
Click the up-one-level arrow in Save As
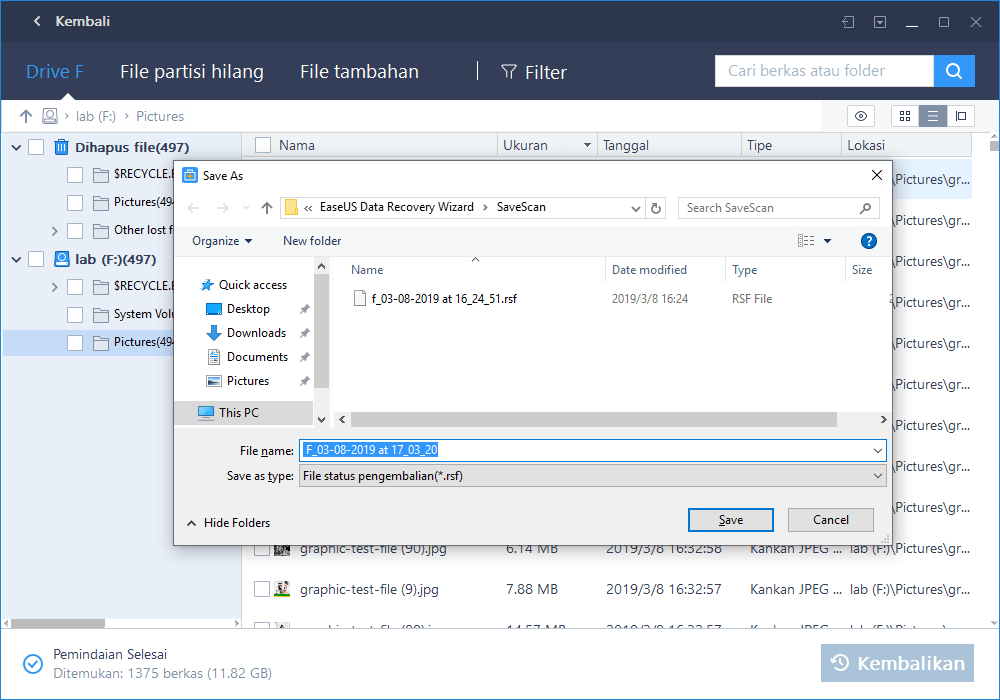point(266,207)
